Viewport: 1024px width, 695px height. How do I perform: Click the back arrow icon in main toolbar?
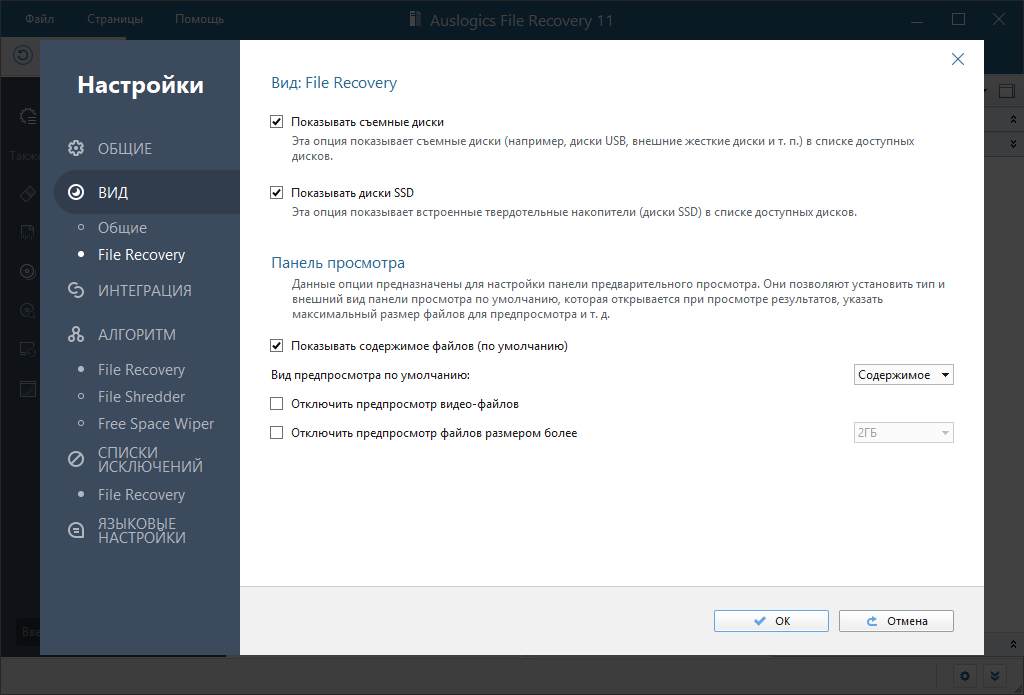(x=23, y=55)
